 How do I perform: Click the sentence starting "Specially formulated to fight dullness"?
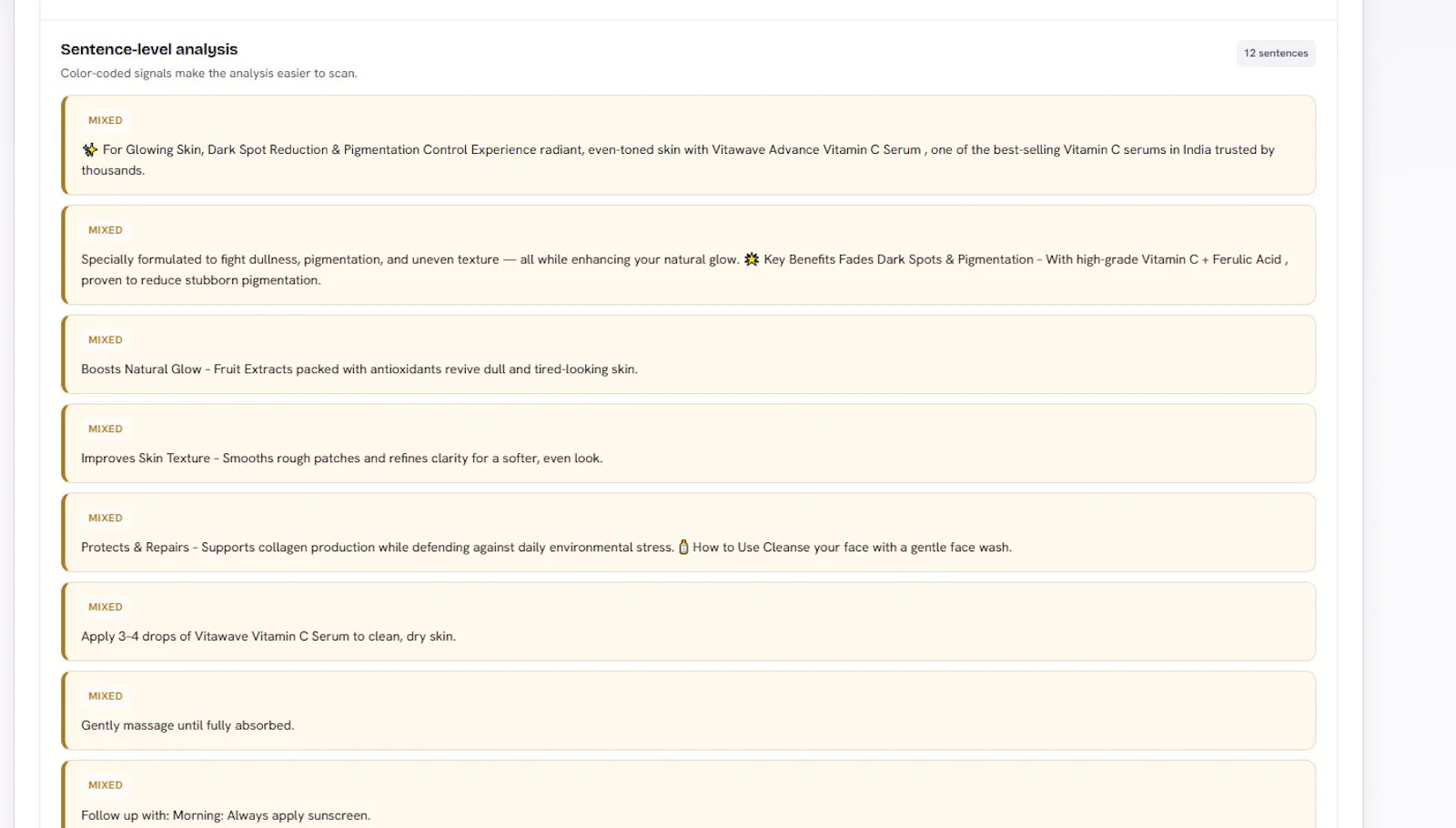point(684,269)
